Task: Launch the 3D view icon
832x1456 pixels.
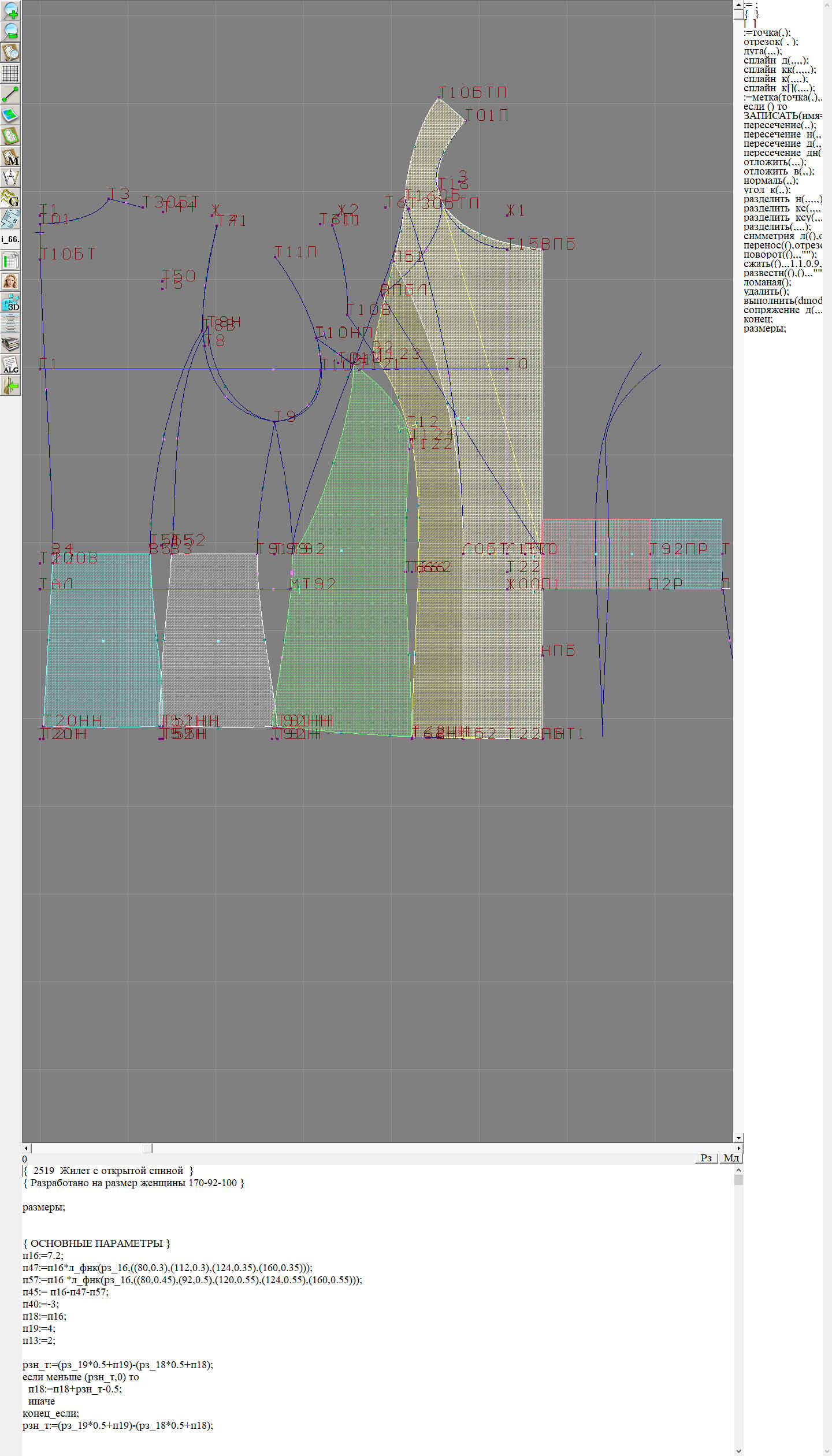Action: [10, 302]
